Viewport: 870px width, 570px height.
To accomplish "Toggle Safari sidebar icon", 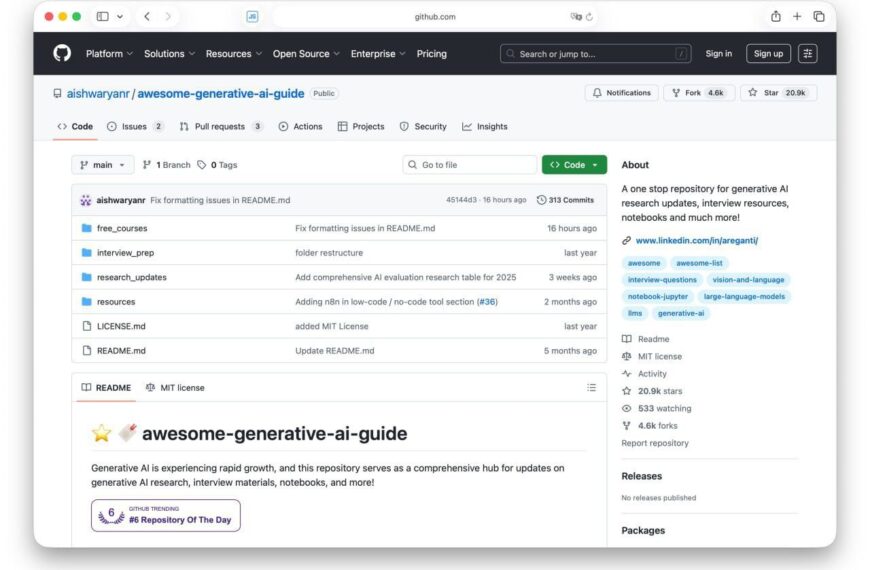I will [x=103, y=17].
